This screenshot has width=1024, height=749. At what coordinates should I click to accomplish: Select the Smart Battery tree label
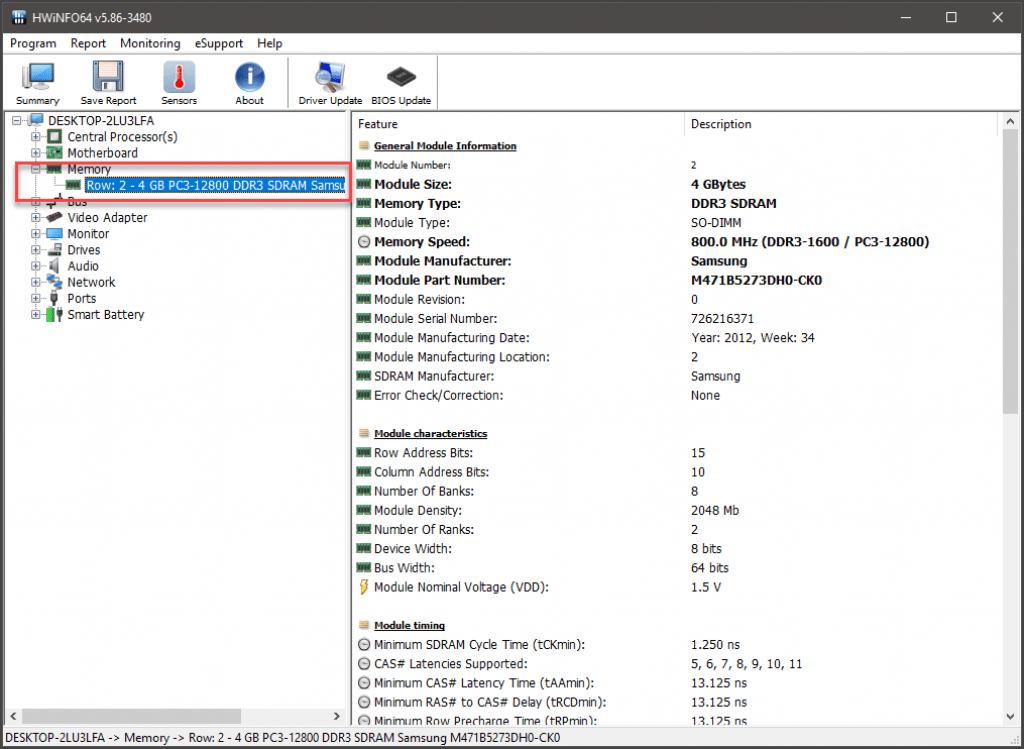pos(106,315)
